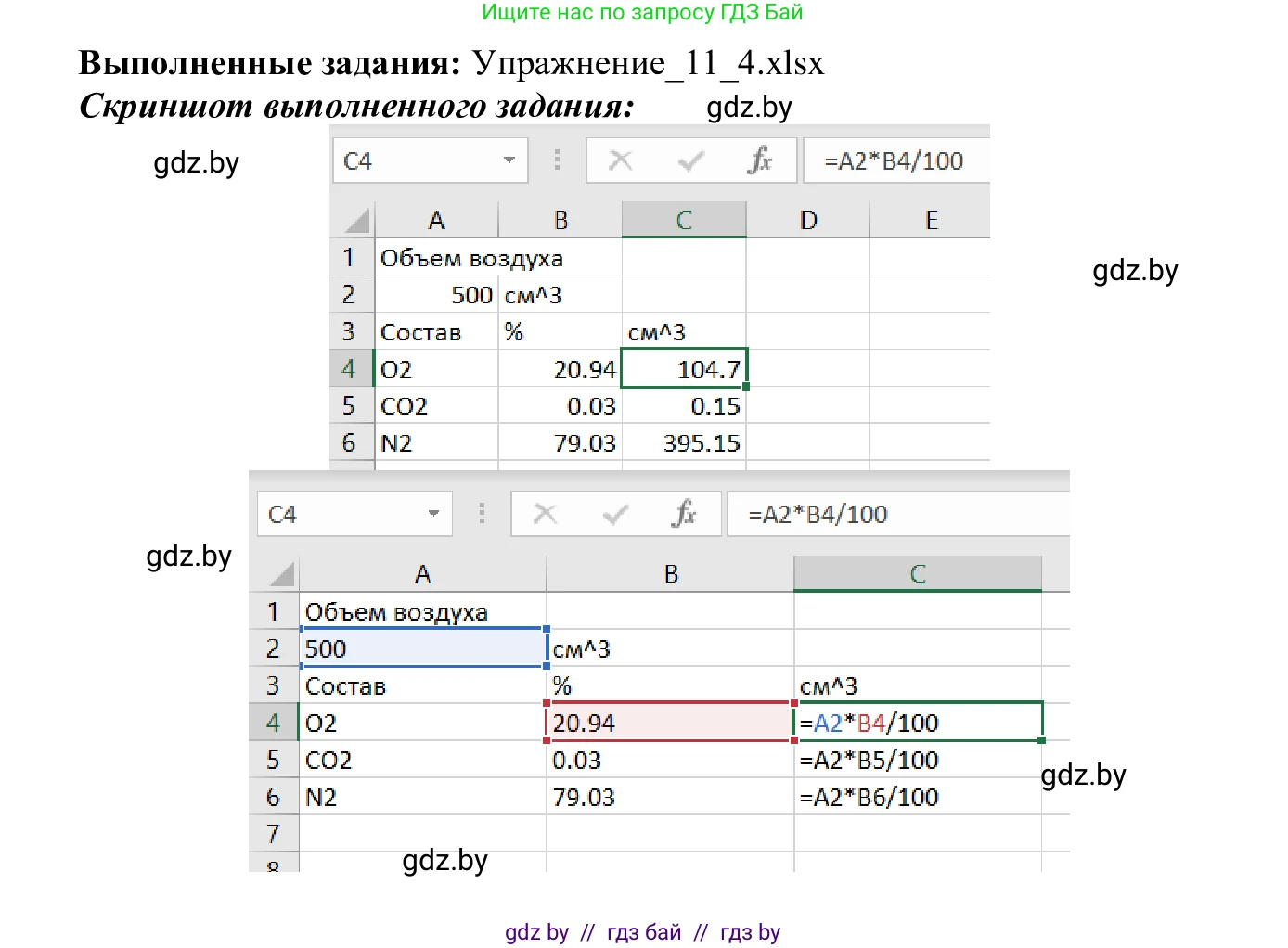Click the three-dot formula bar handle in upper spreadsheet
This screenshot has width=1288, height=948.
pos(557,160)
